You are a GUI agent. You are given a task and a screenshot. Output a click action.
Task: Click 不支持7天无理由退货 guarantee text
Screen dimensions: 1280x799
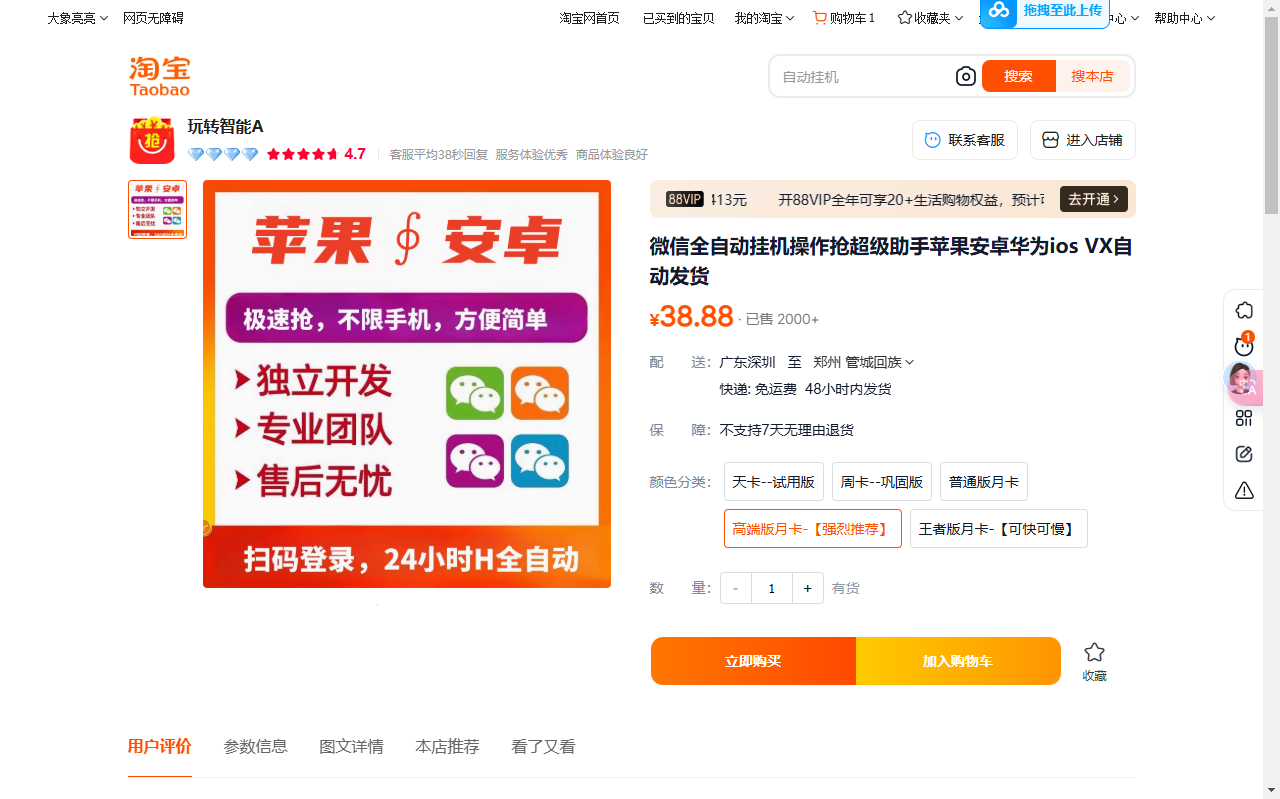click(x=787, y=430)
